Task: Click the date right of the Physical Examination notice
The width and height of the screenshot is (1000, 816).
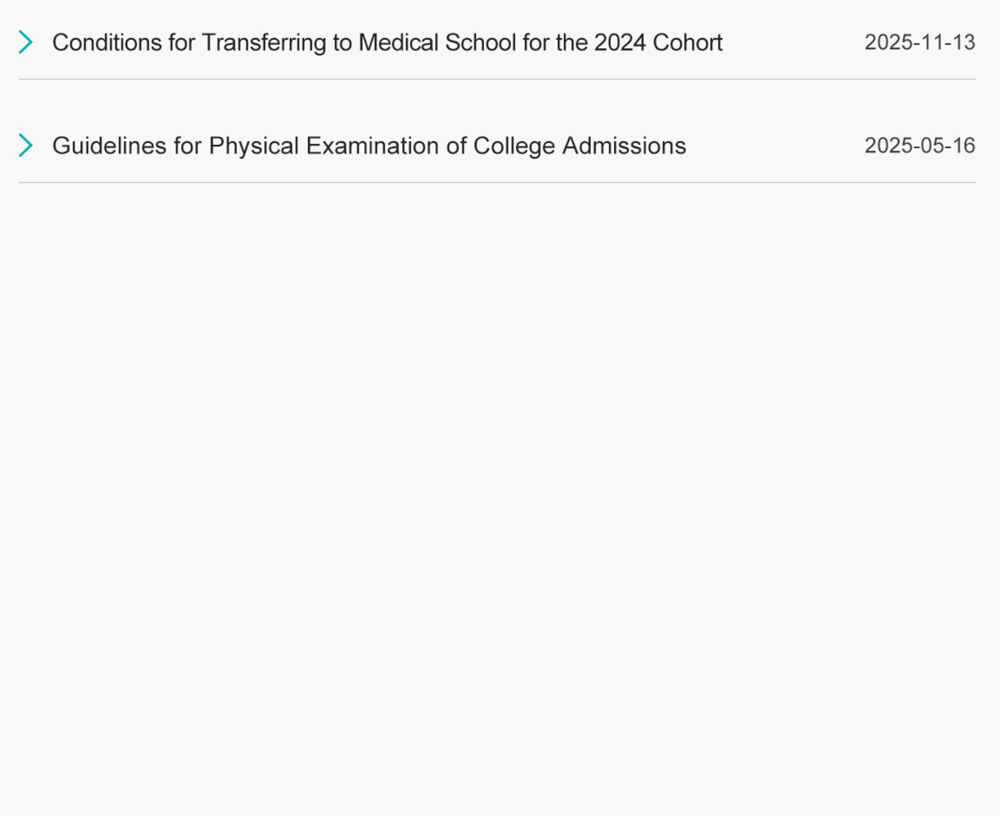Action: (919, 146)
